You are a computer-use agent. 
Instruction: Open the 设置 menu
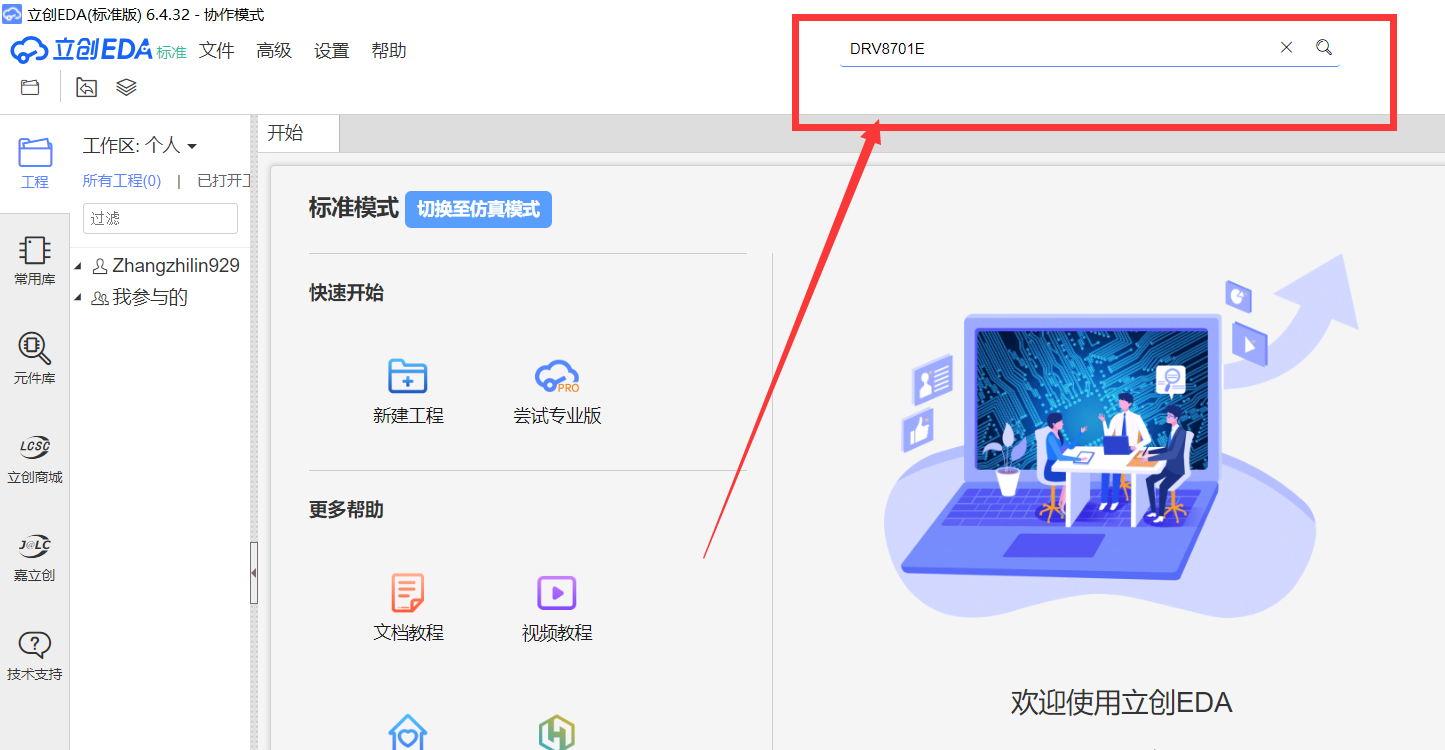pyautogui.click(x=331, y=50)
